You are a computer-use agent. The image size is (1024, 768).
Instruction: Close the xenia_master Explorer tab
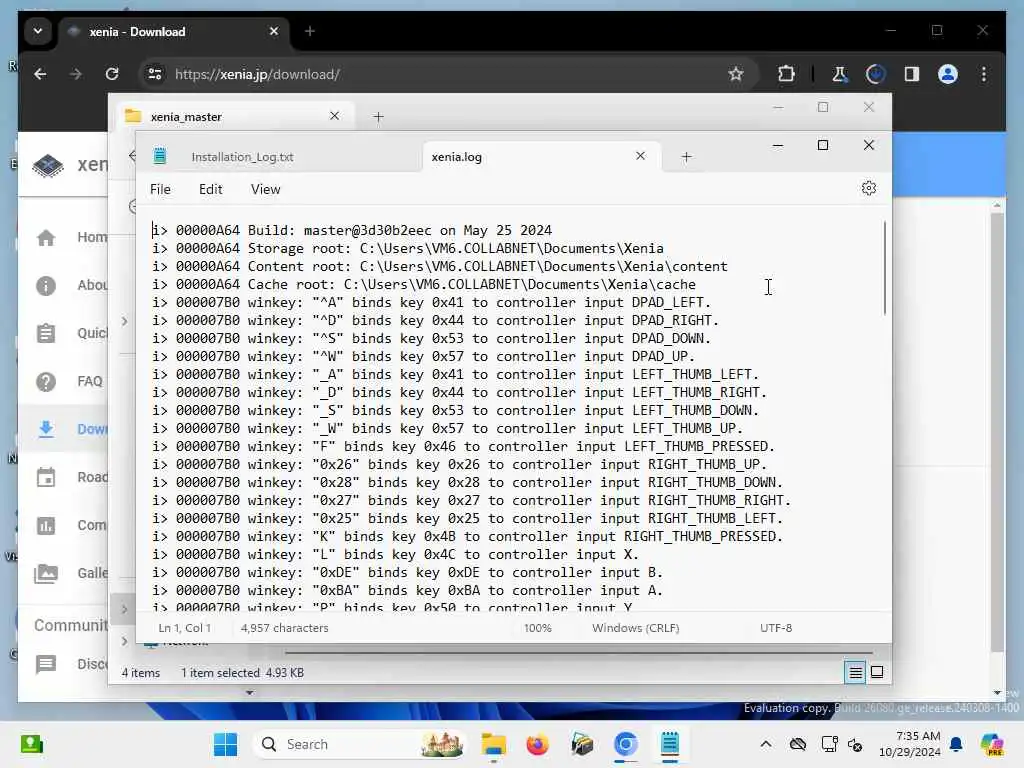(x=334, y=116)
